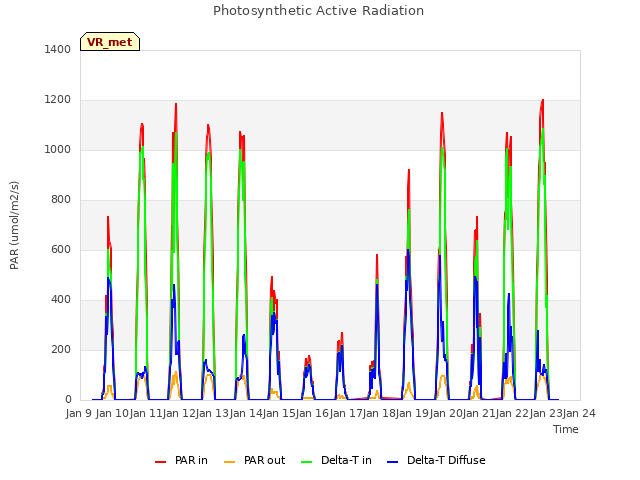Image resolution: width=640 pixels, height=480 pixels.
Task: Click the 1000 y-axis tick label
Action: [58, 149]
